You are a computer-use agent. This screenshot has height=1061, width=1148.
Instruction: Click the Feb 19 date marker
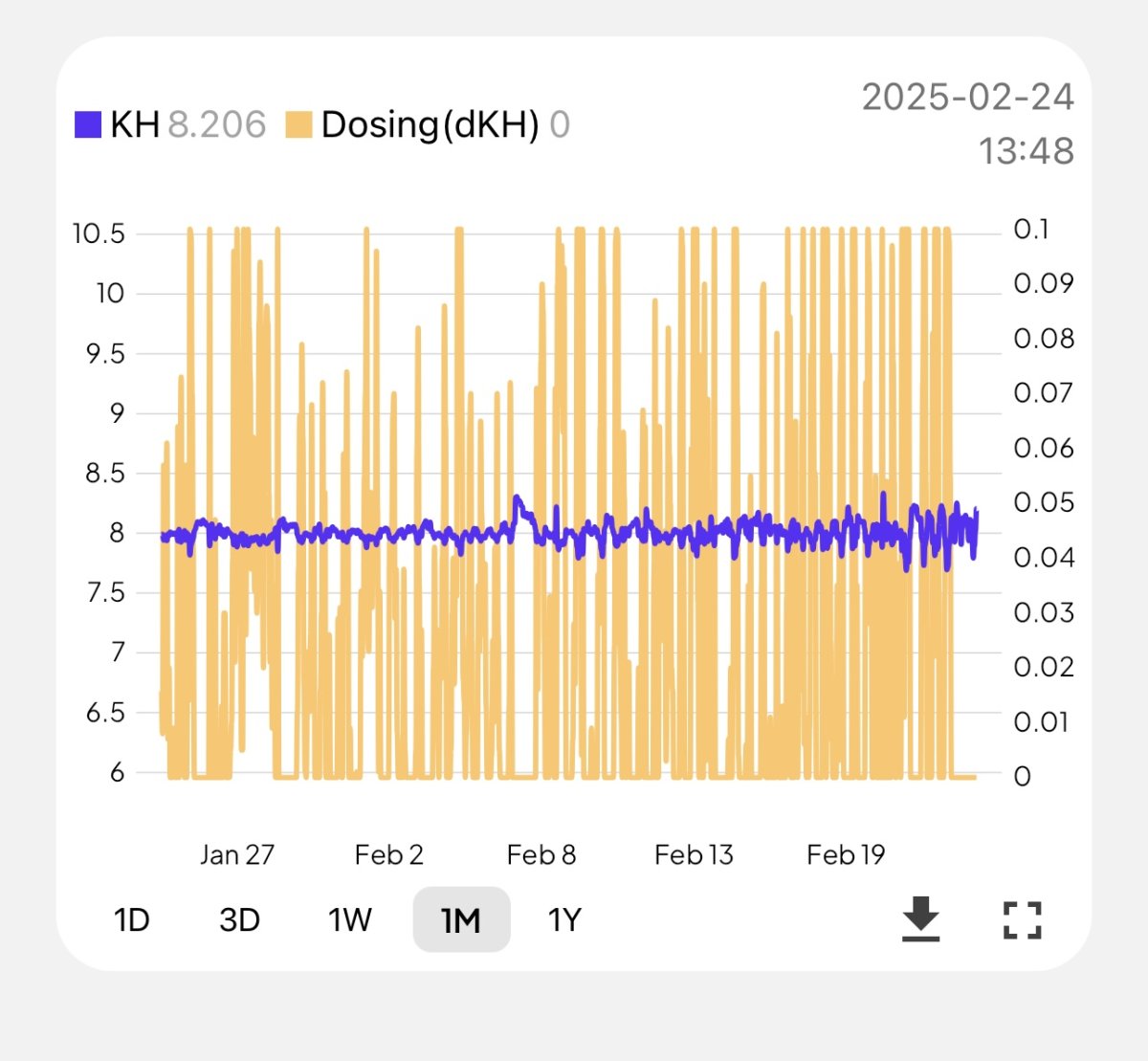click(x=846, y=854)
